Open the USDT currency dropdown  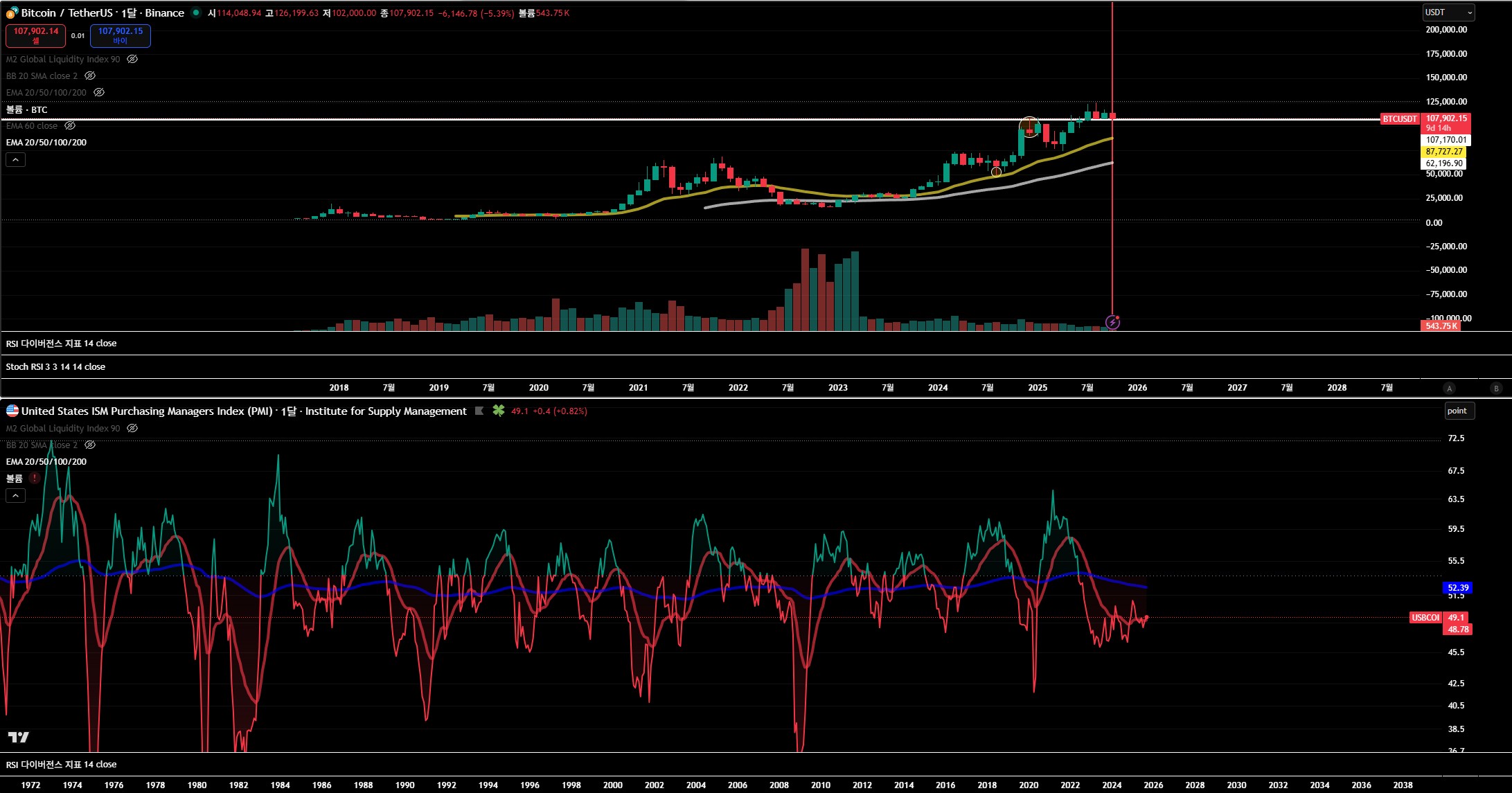coord(1448,12)
